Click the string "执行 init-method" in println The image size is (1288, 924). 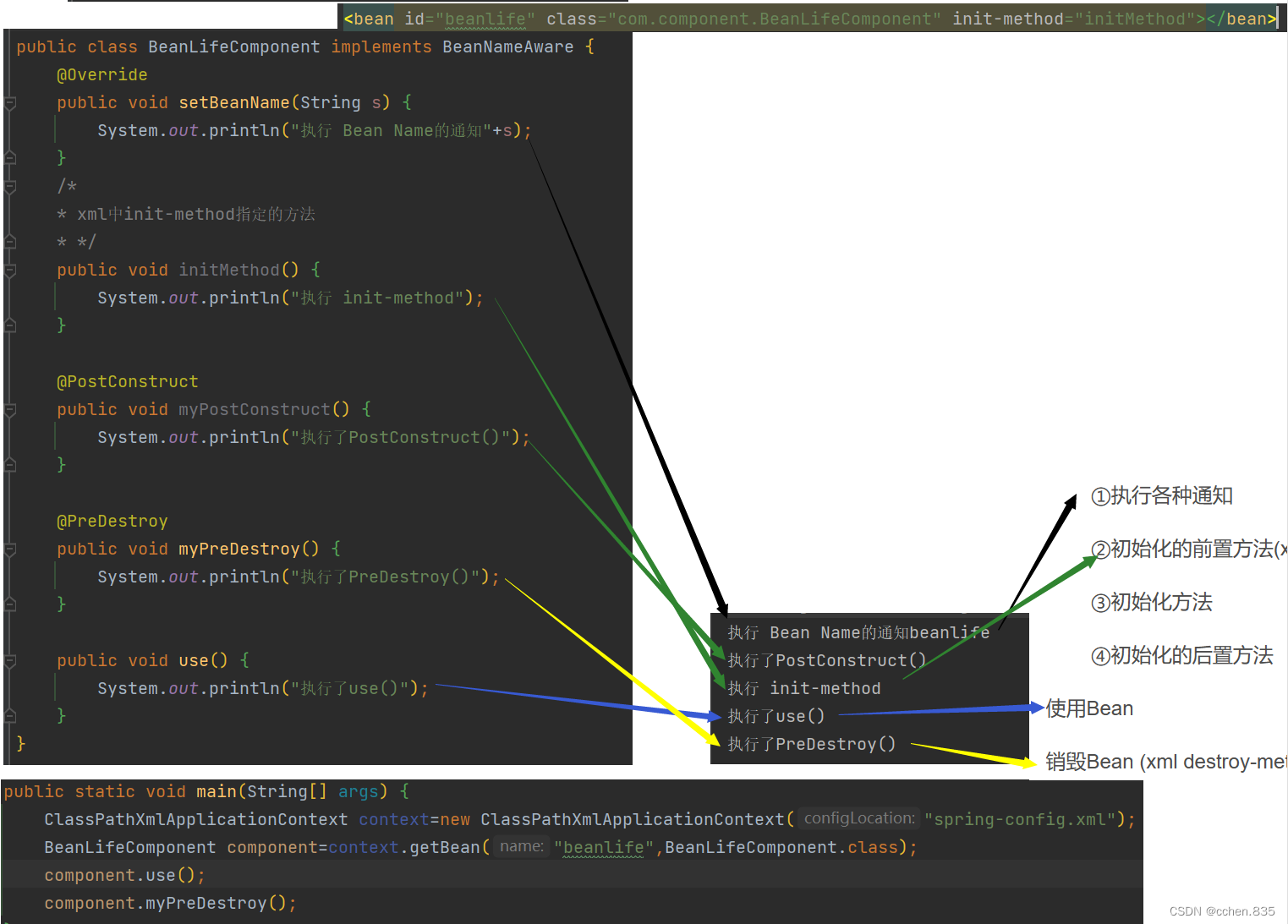coord(377,298)
